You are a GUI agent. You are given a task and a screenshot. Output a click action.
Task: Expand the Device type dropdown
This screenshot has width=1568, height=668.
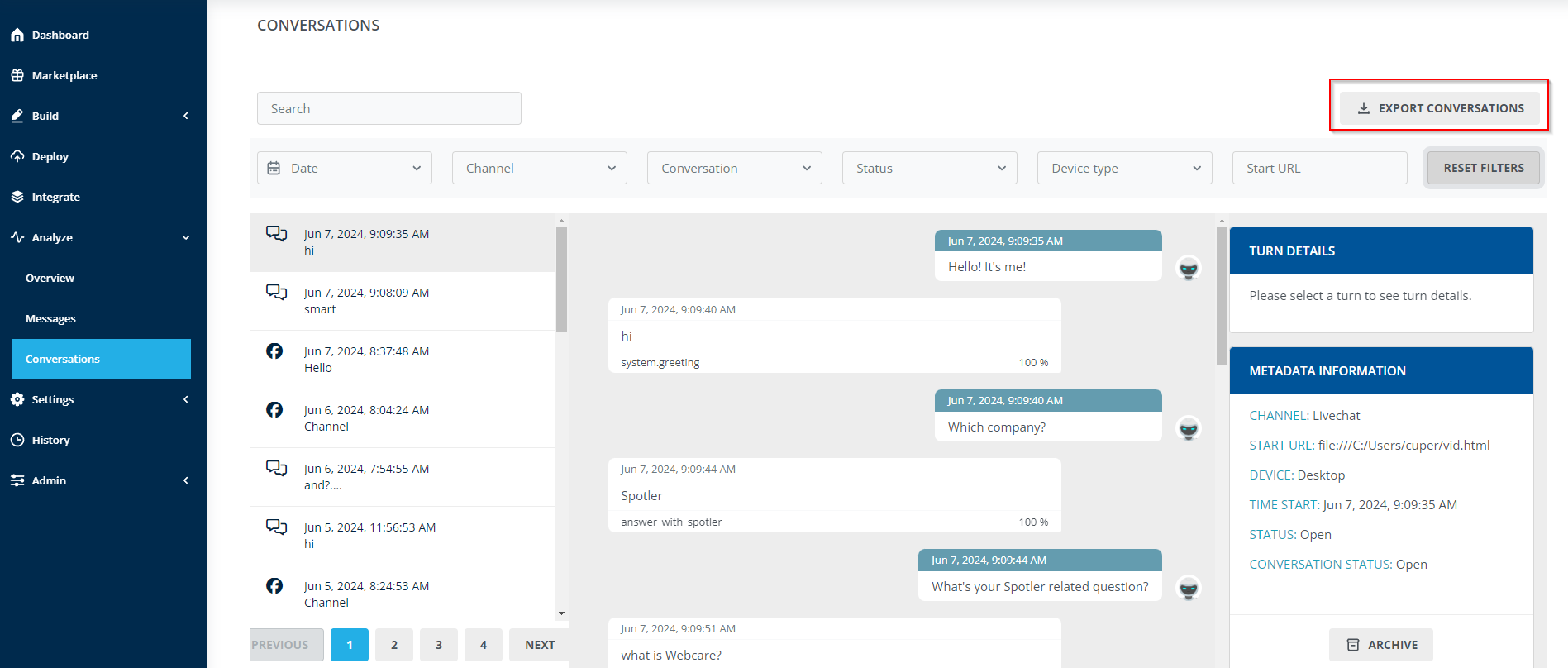click(x=1125, y=168)
